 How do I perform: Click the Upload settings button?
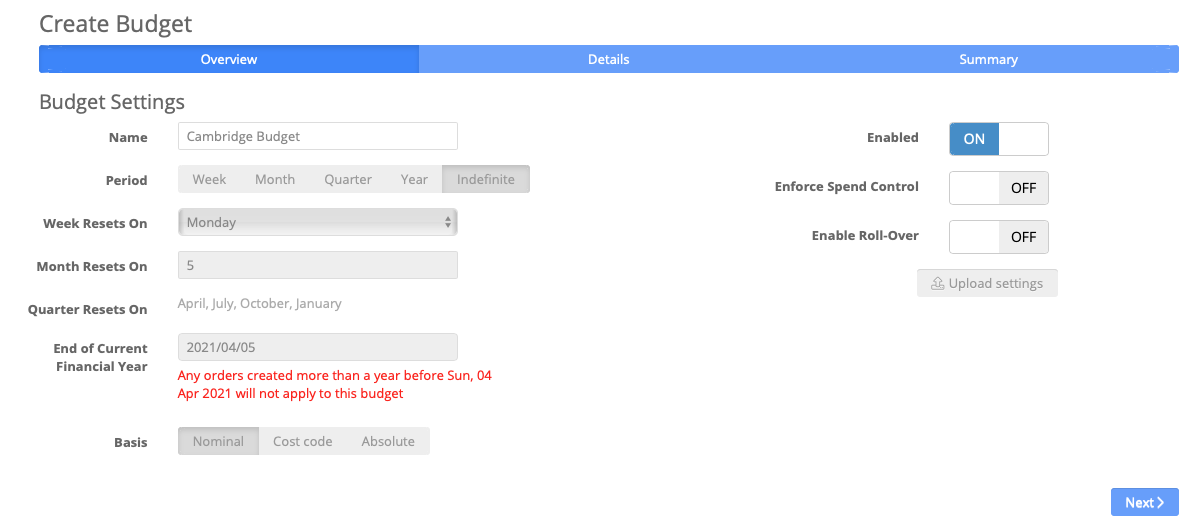click(987, 283)
